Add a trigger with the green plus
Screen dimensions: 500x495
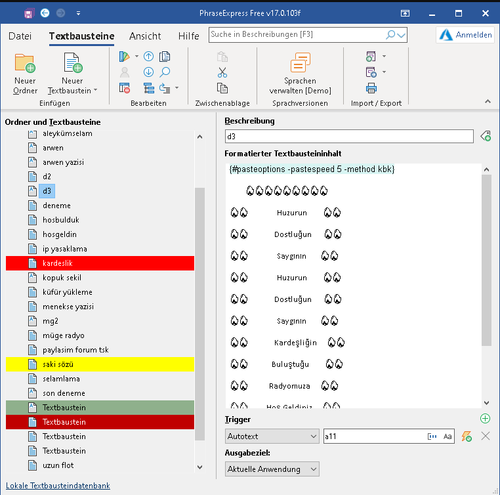pyautogui.click(x=485, y=418)
